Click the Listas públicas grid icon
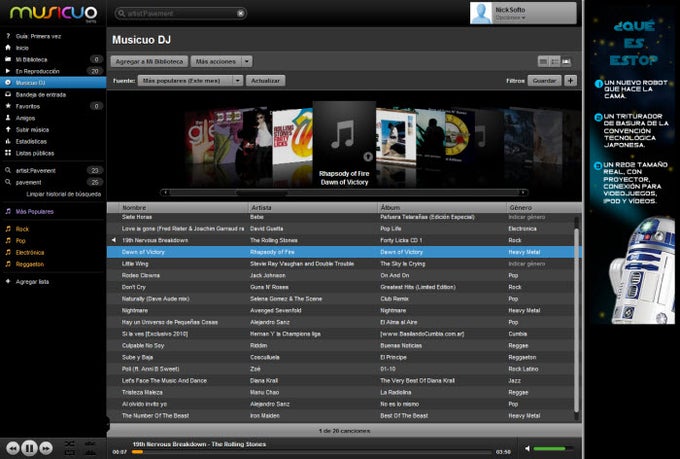The image size is (680, 459). pos(8,153)
